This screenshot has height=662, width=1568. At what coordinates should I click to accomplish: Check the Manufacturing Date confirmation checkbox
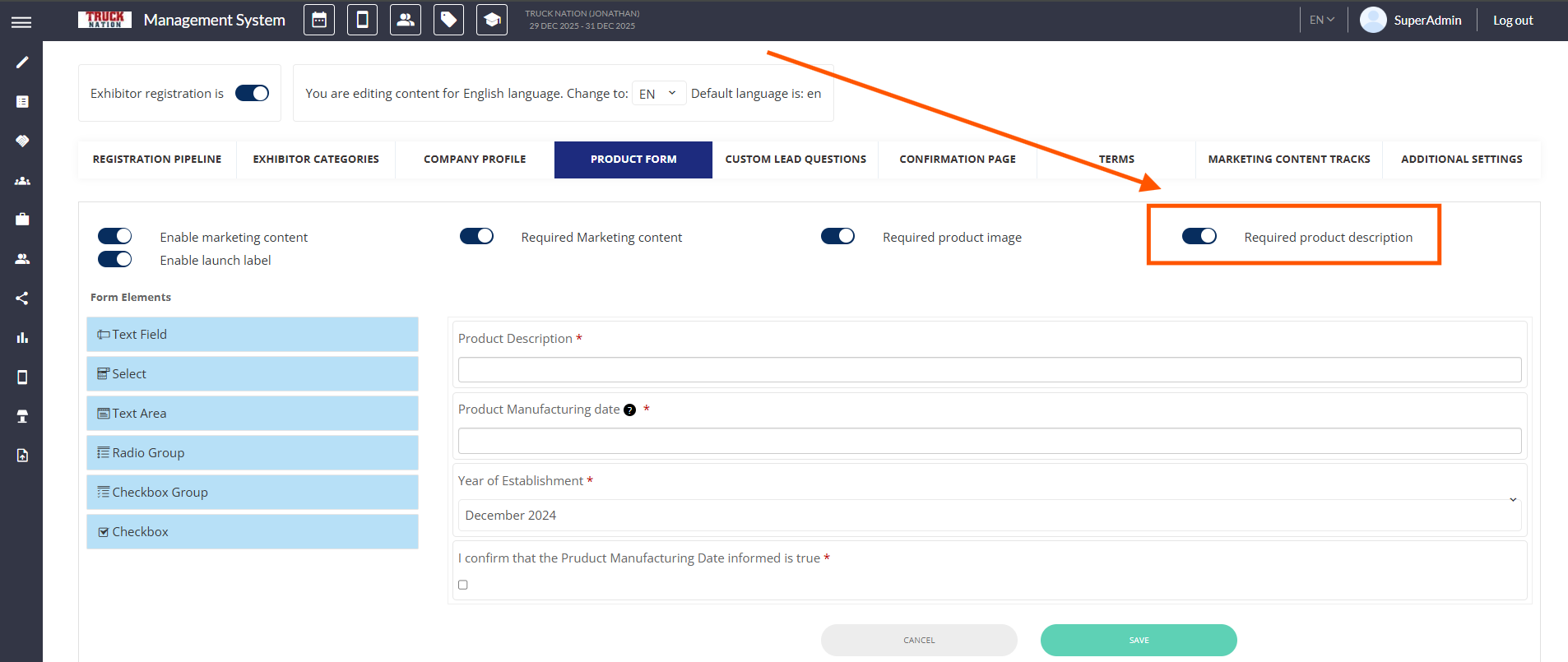tap(463, 585)
